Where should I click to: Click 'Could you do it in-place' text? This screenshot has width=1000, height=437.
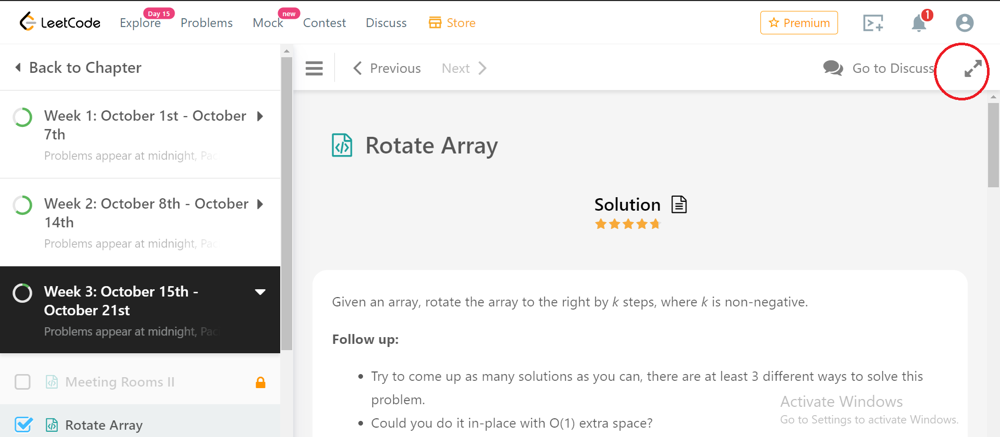[512, 423]
